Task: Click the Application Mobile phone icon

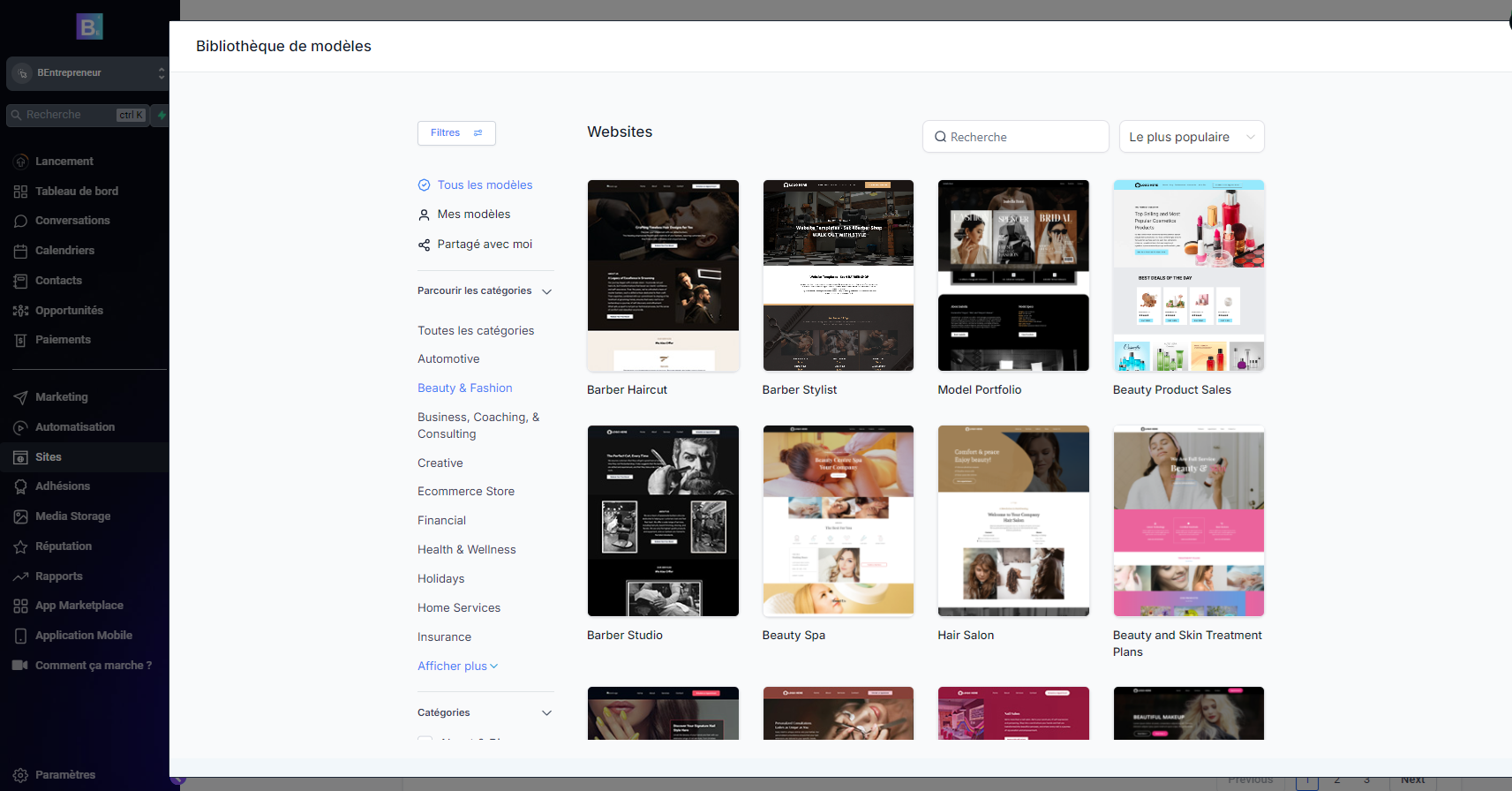Action: [20, 636]
